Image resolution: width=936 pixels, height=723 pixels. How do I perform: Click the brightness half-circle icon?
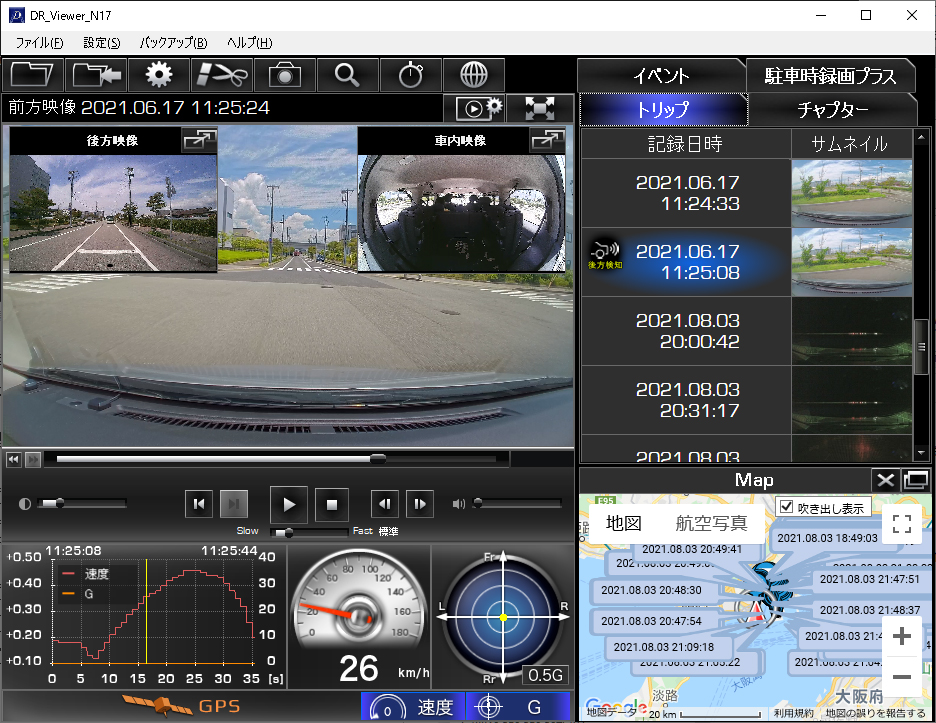(x=24, y=504)
